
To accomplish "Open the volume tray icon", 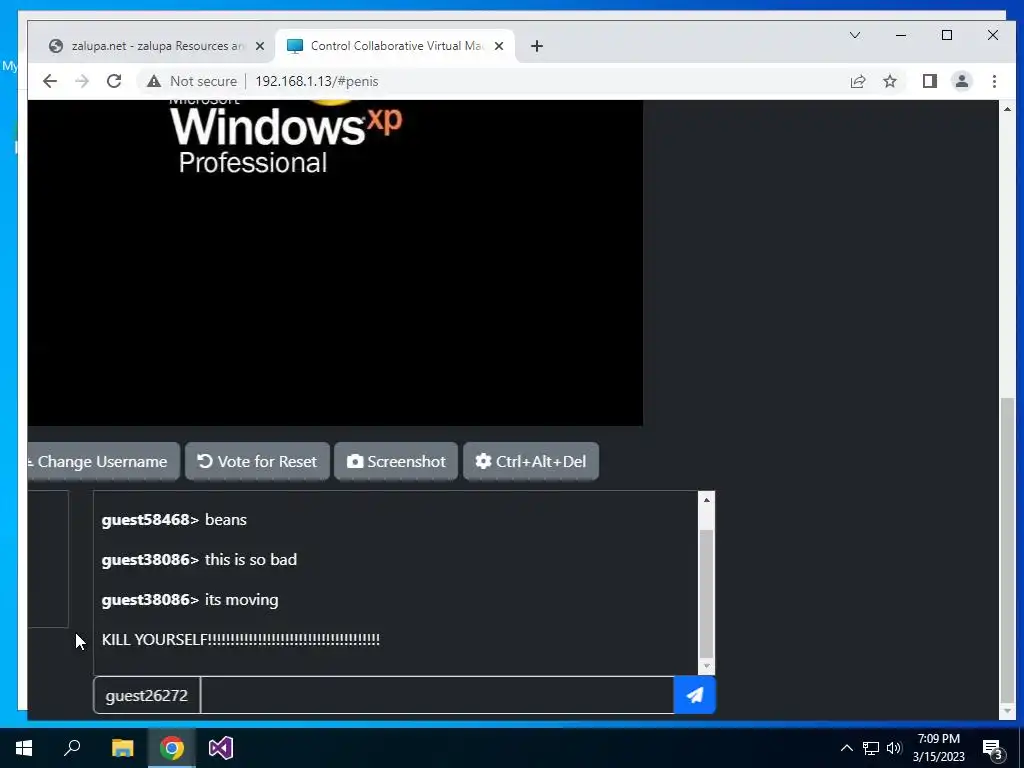I will pos(894,748).
